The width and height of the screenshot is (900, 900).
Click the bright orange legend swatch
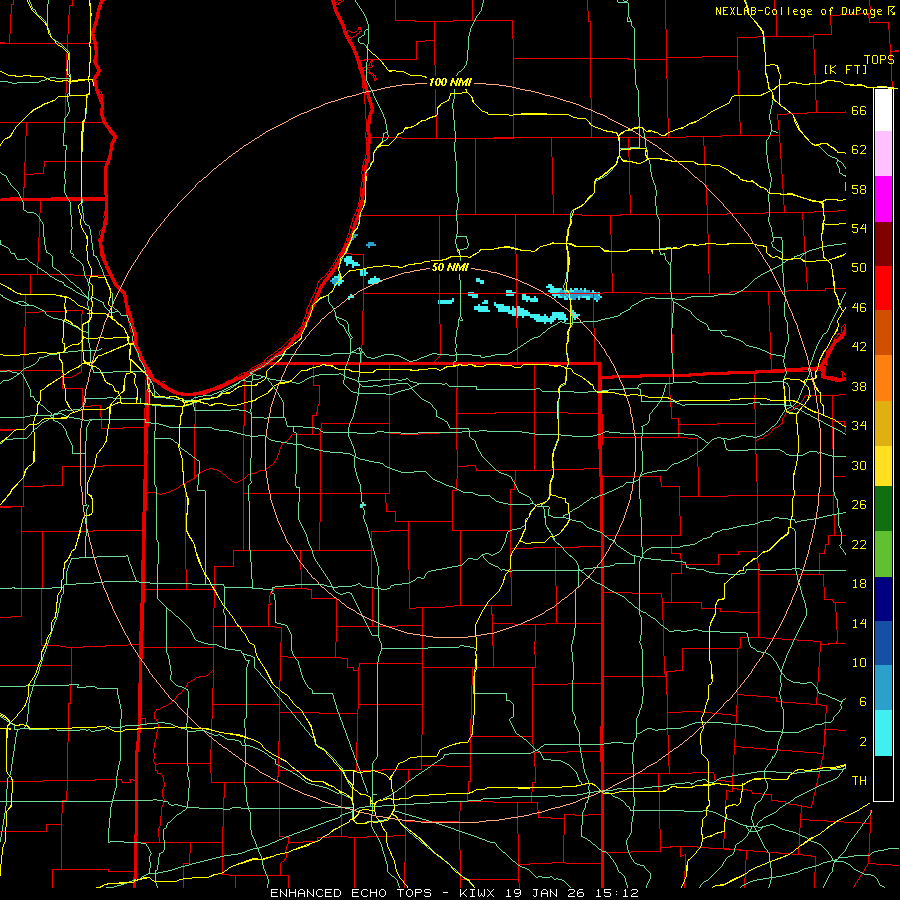(x=883, y=378)
